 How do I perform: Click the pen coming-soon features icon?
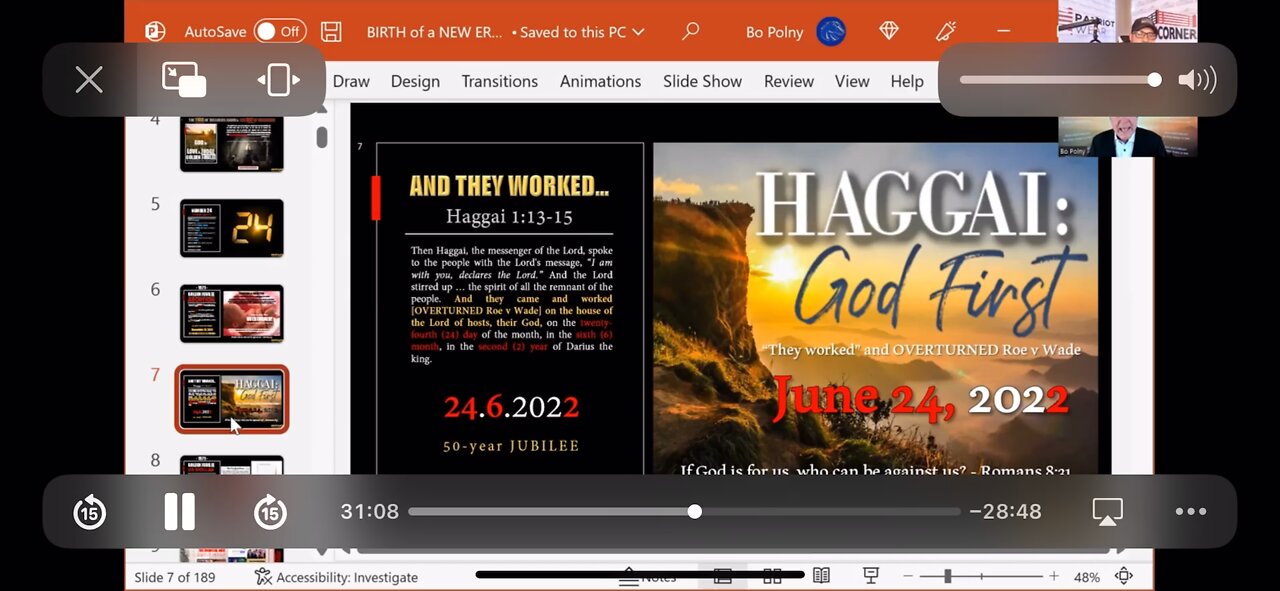(x=946, y=31)
